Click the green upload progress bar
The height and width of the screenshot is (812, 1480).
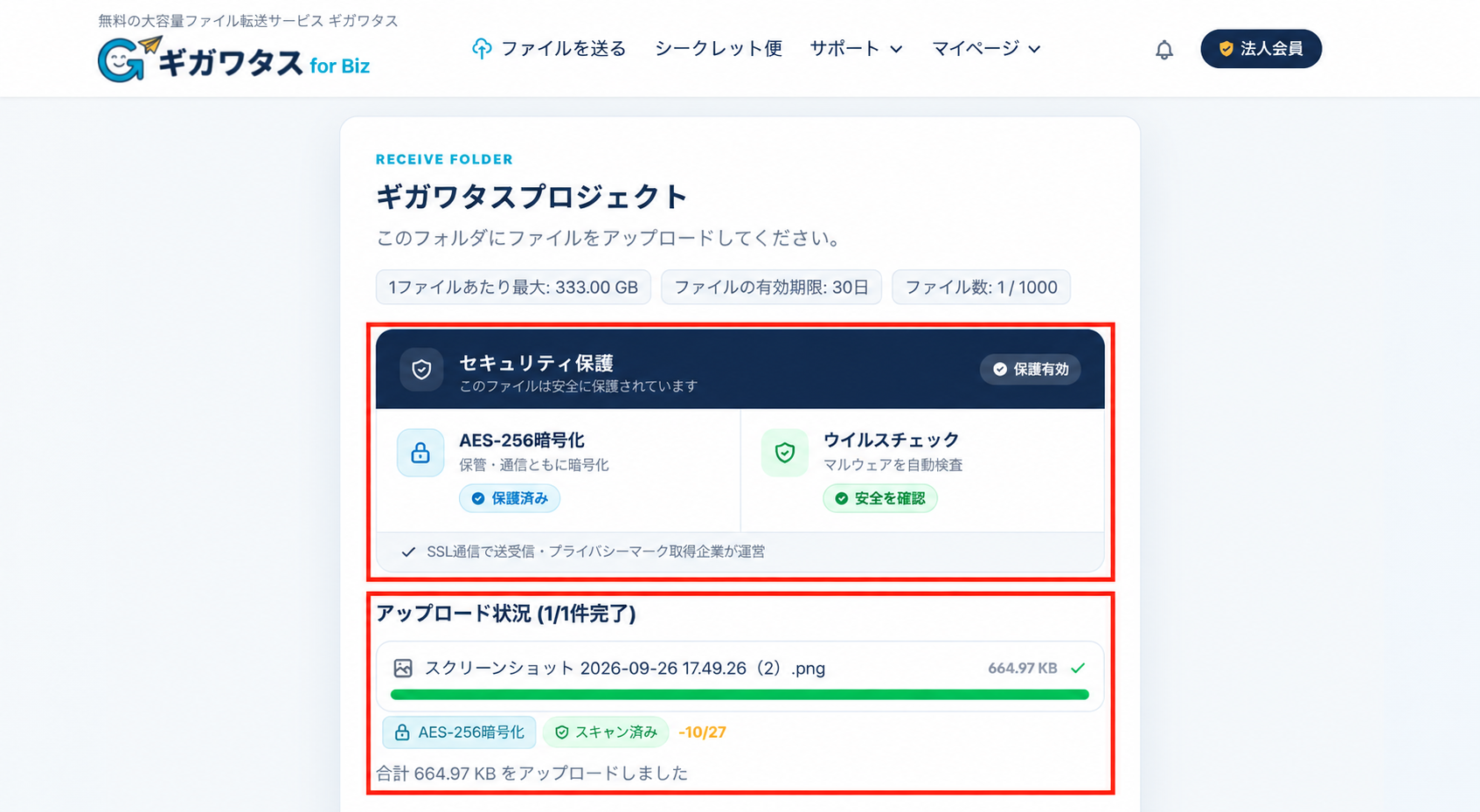coord(740,695)
